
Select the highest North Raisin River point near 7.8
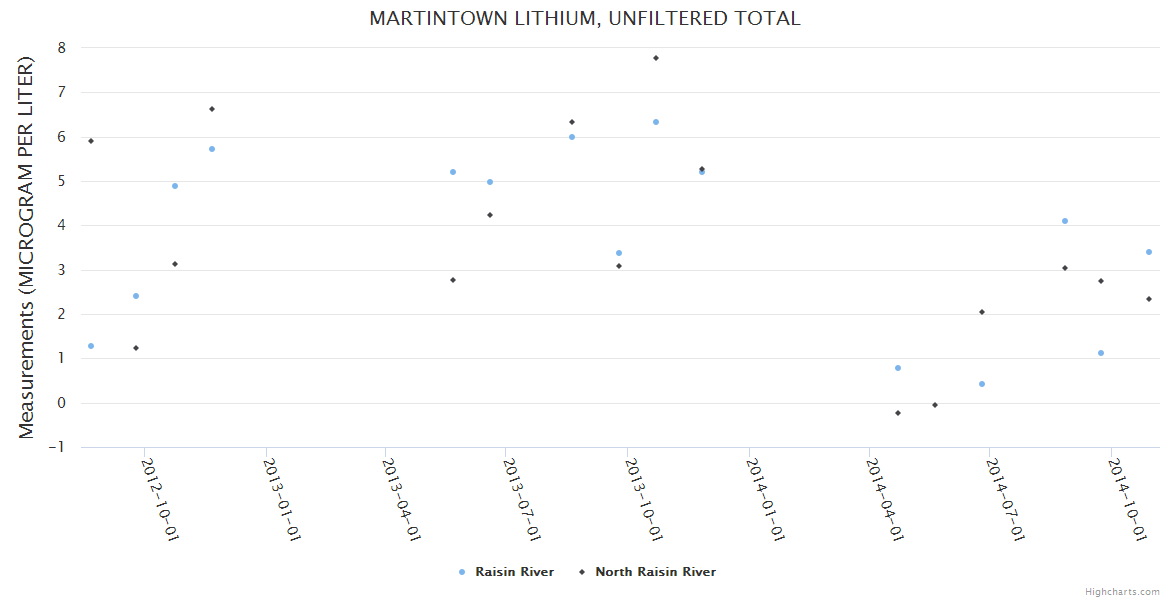tap(656, 58)
